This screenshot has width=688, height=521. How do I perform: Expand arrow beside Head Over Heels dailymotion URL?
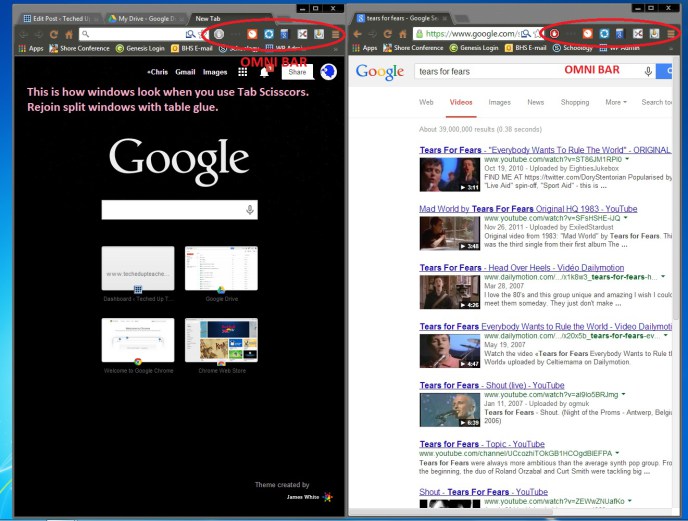click(663, 277)
